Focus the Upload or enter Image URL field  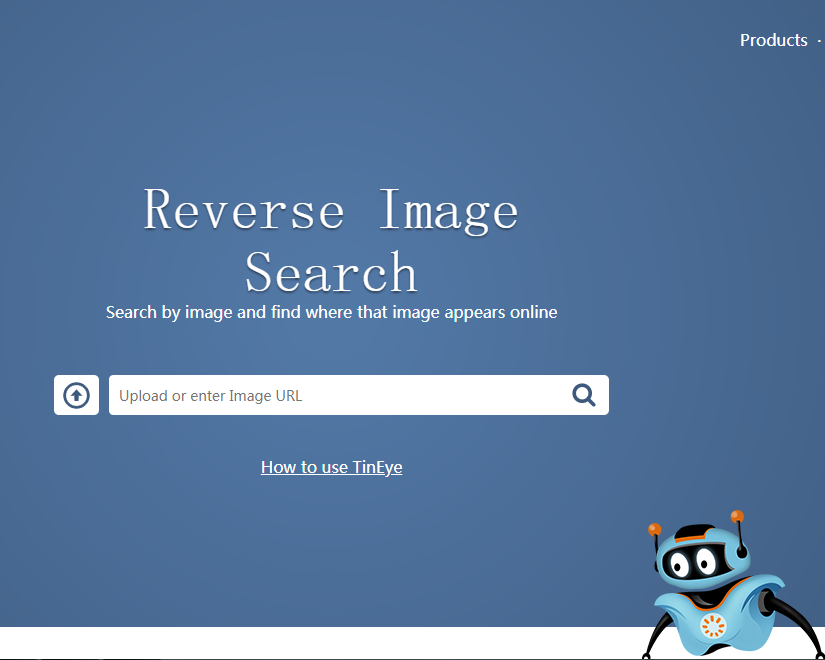[335, 395]
